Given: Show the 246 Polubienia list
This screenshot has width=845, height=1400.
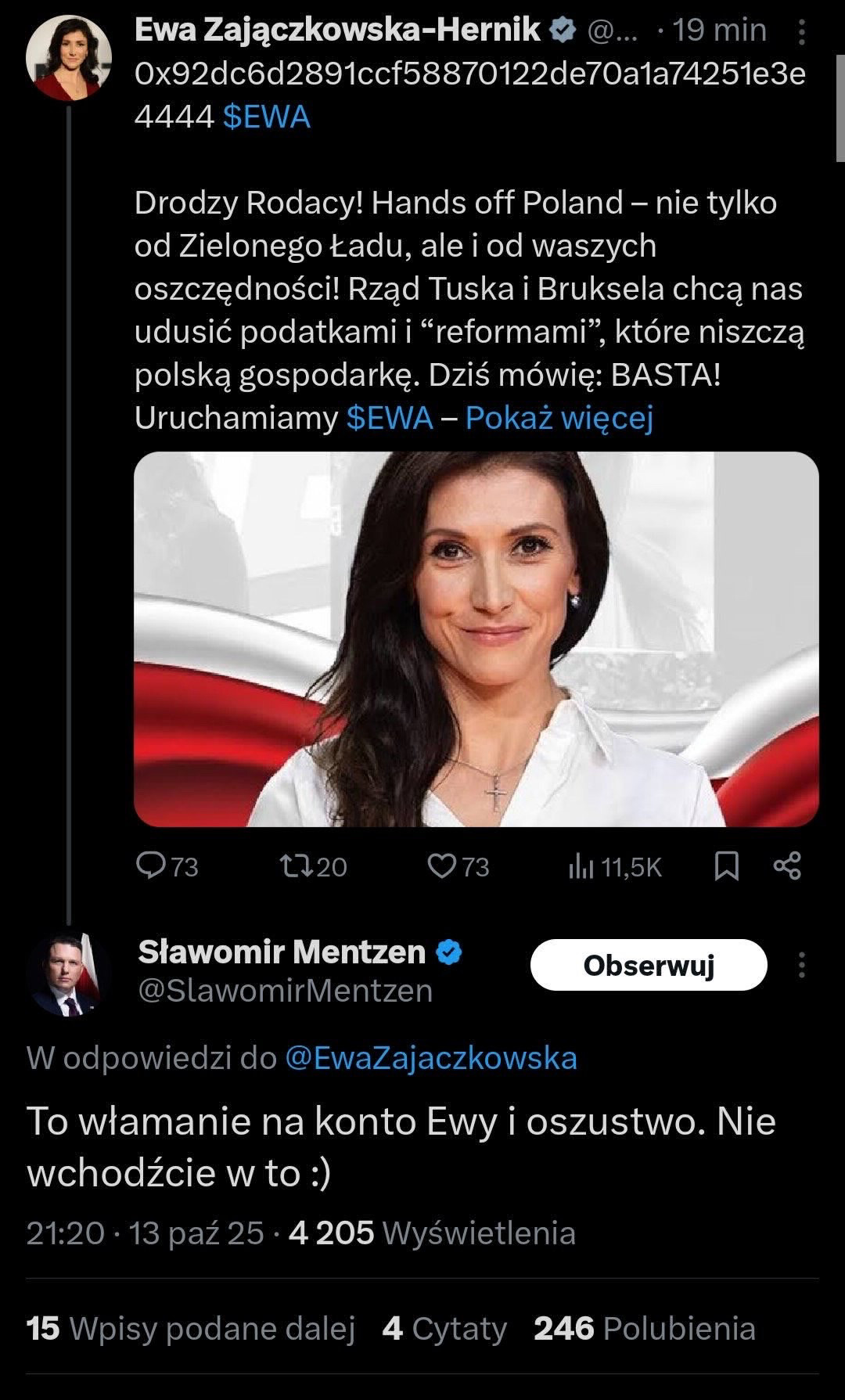Looking at the screenshot, I should click(x=644, y=1328).
